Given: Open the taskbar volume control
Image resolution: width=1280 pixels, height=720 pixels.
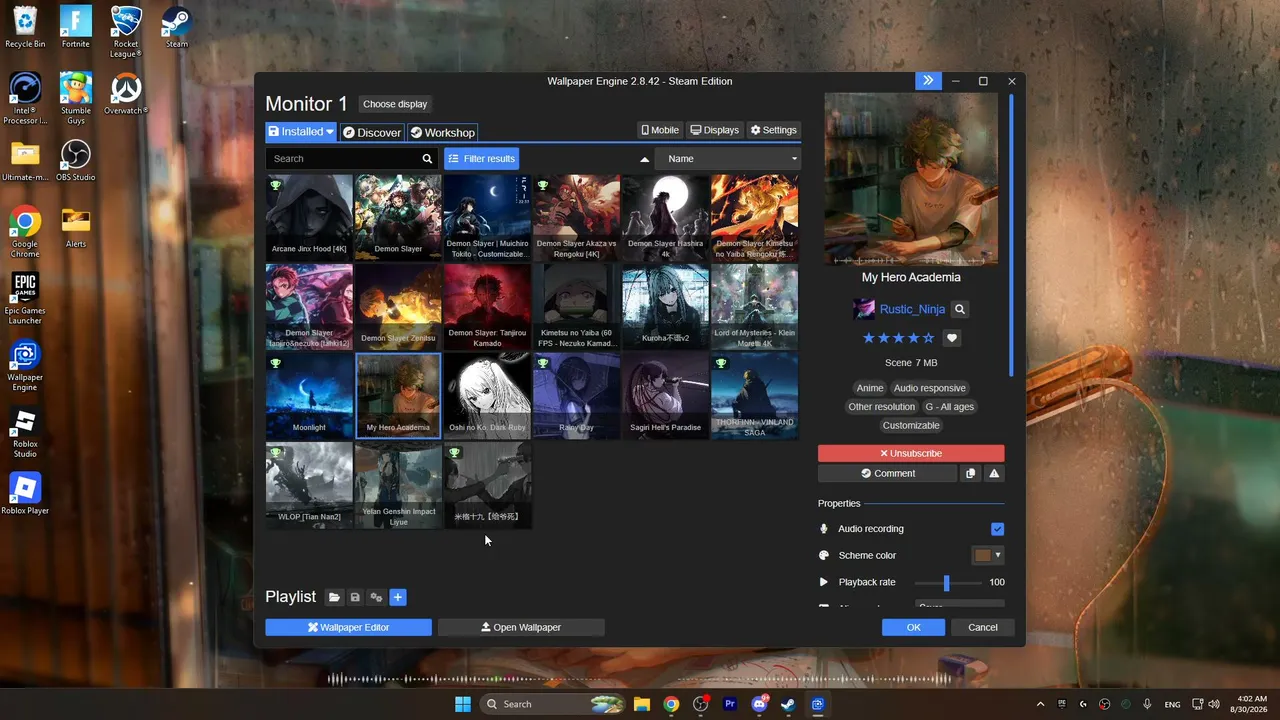Looking at the screenshot, I should pyautogui.click(x=1216, y=704).
